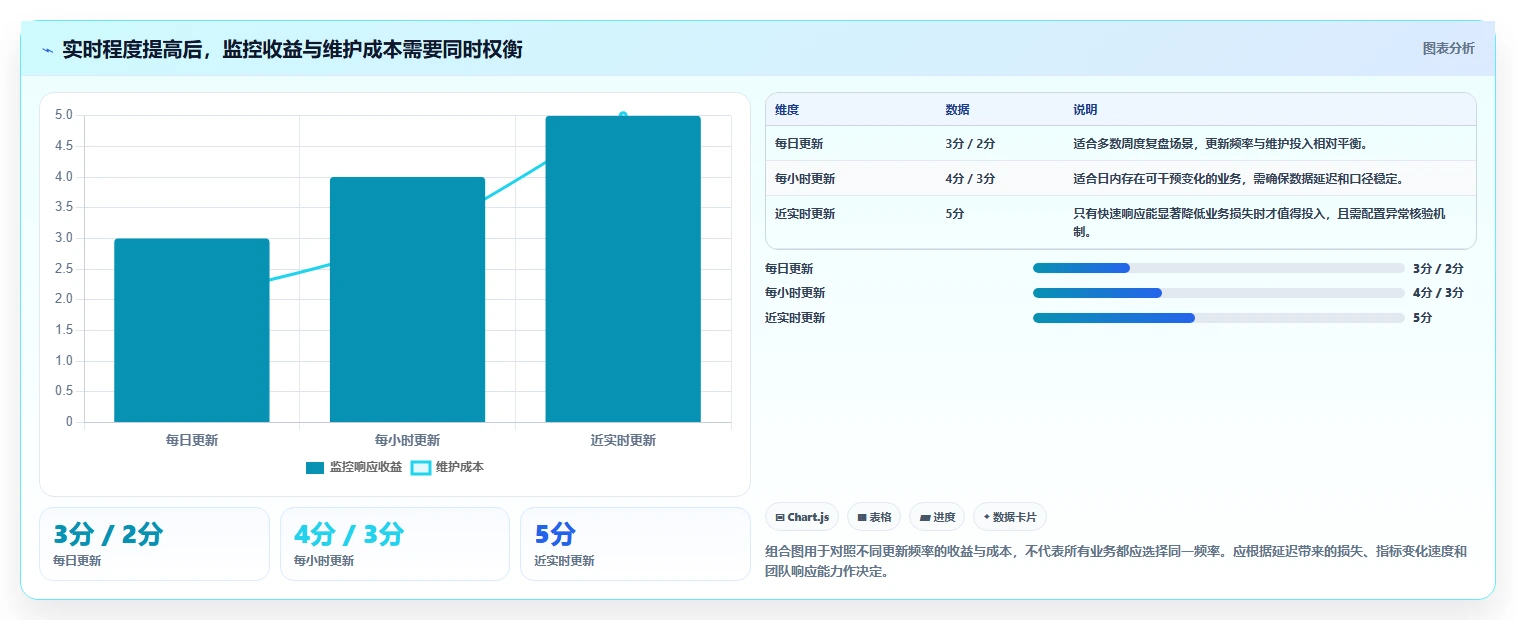Select the 进度 tag
The height and width of the screenshot is (620, 1516).
coord(936,517)
